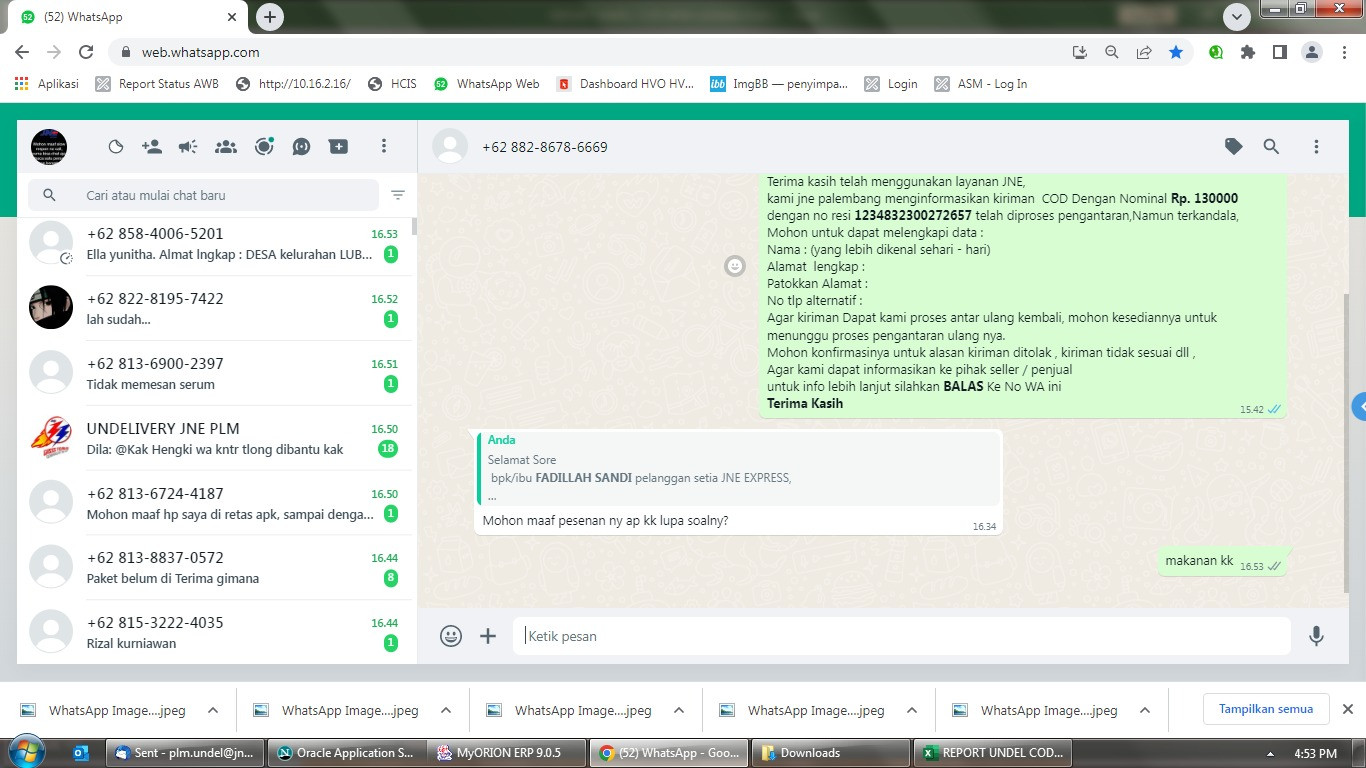Open Chrome tab search chevron

(x=1237, y=17)
